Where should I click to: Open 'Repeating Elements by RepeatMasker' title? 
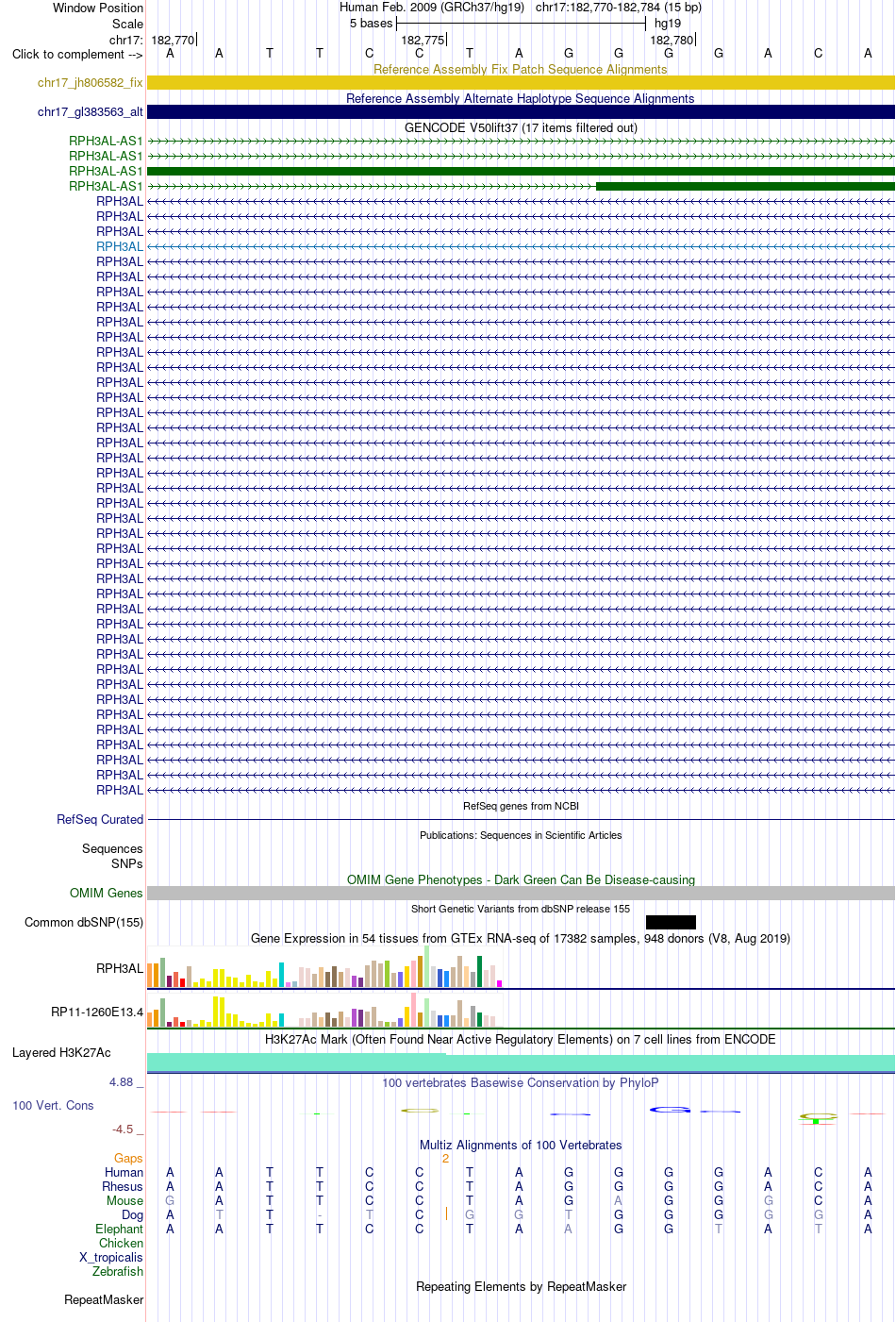coord(521,1286)
